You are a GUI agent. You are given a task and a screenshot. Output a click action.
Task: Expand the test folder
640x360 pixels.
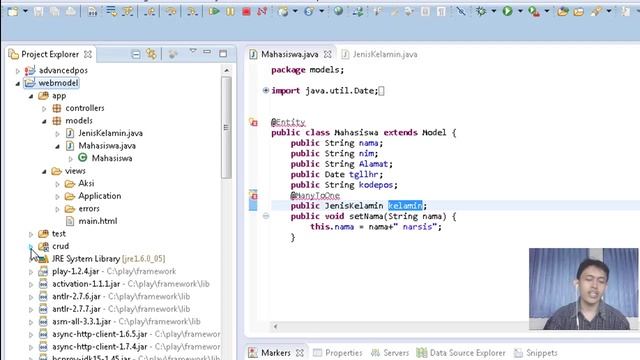point(31,234)
